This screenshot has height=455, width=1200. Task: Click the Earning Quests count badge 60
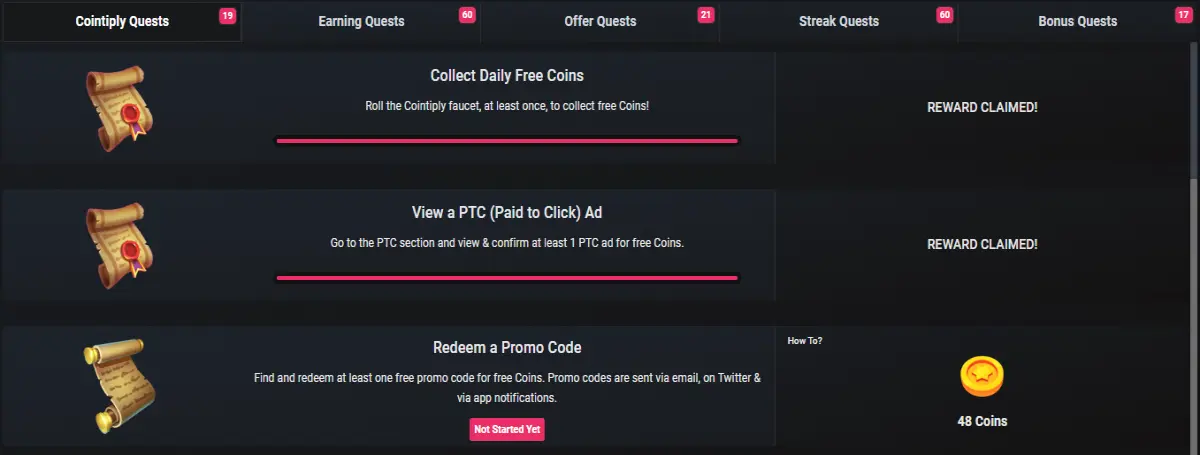(467, 15)
